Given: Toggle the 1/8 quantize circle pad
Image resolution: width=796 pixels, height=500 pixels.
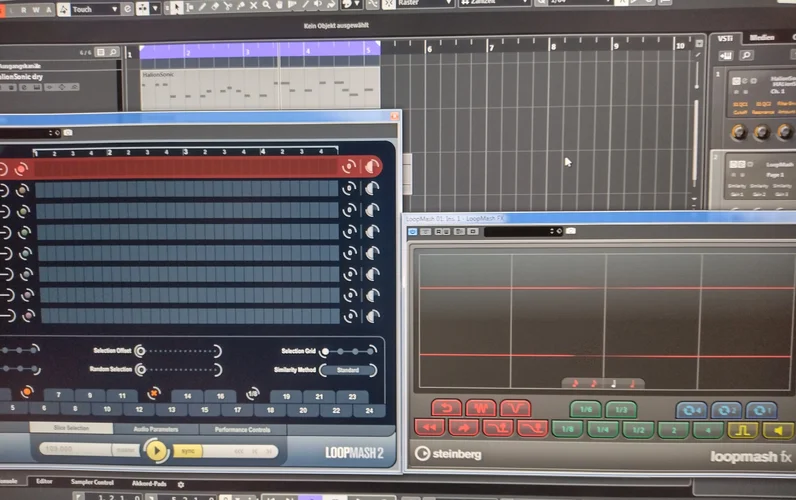Looking at the screenshot, I should 252,393.
